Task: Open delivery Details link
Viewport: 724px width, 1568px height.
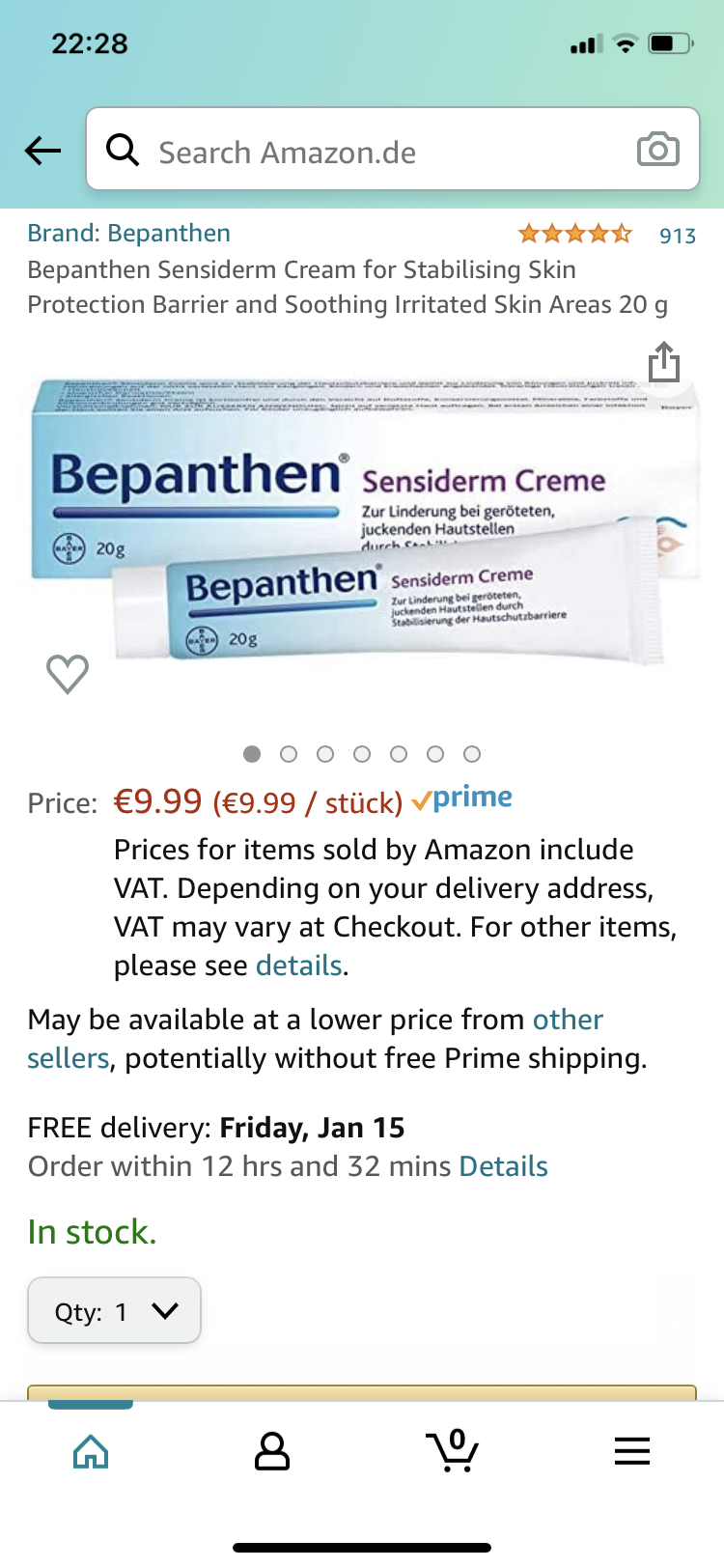Action: pyautogui.click(x=503, y=1166)
